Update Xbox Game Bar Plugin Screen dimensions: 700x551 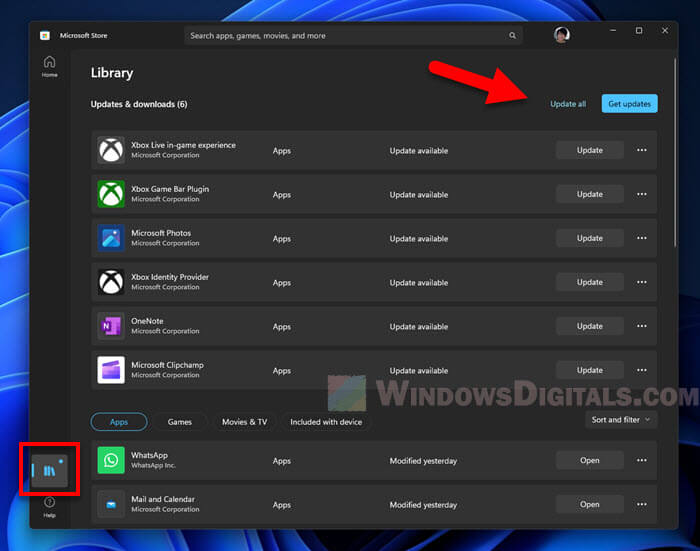click(590, 194)
